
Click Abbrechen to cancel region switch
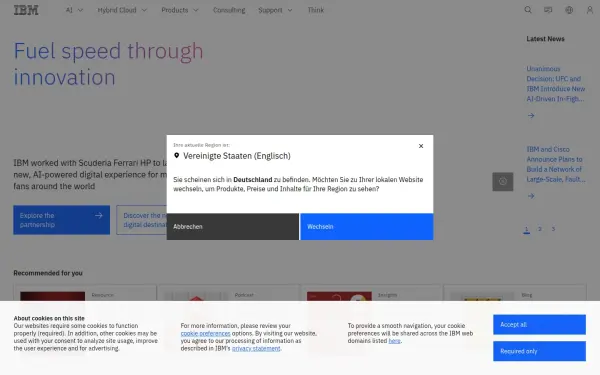pos(233,227)
